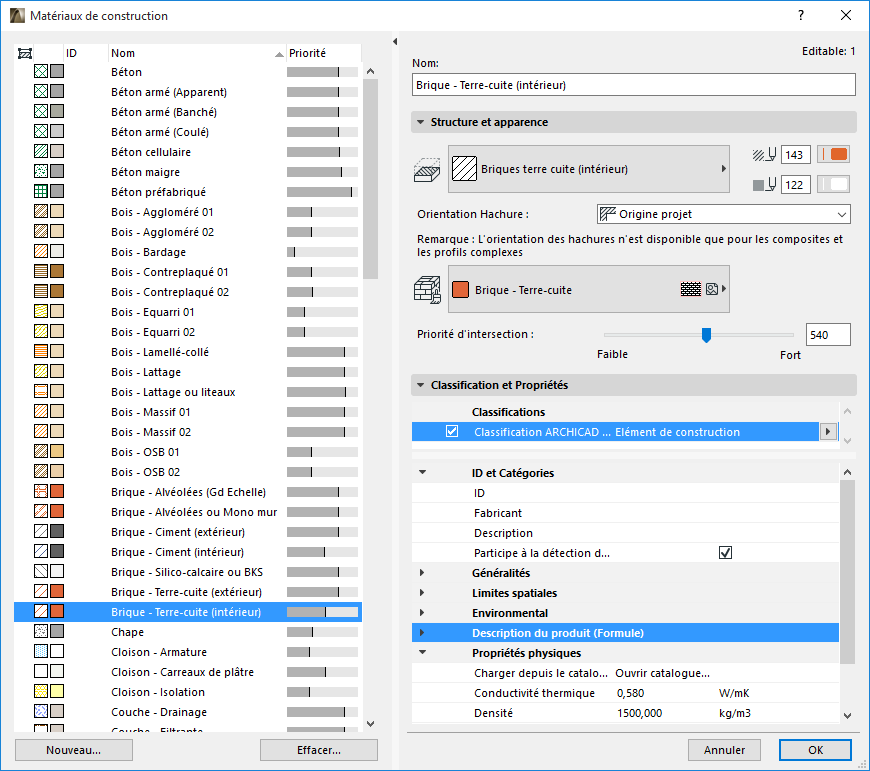Collapse the Structure et apparence section

pos(421,122)
